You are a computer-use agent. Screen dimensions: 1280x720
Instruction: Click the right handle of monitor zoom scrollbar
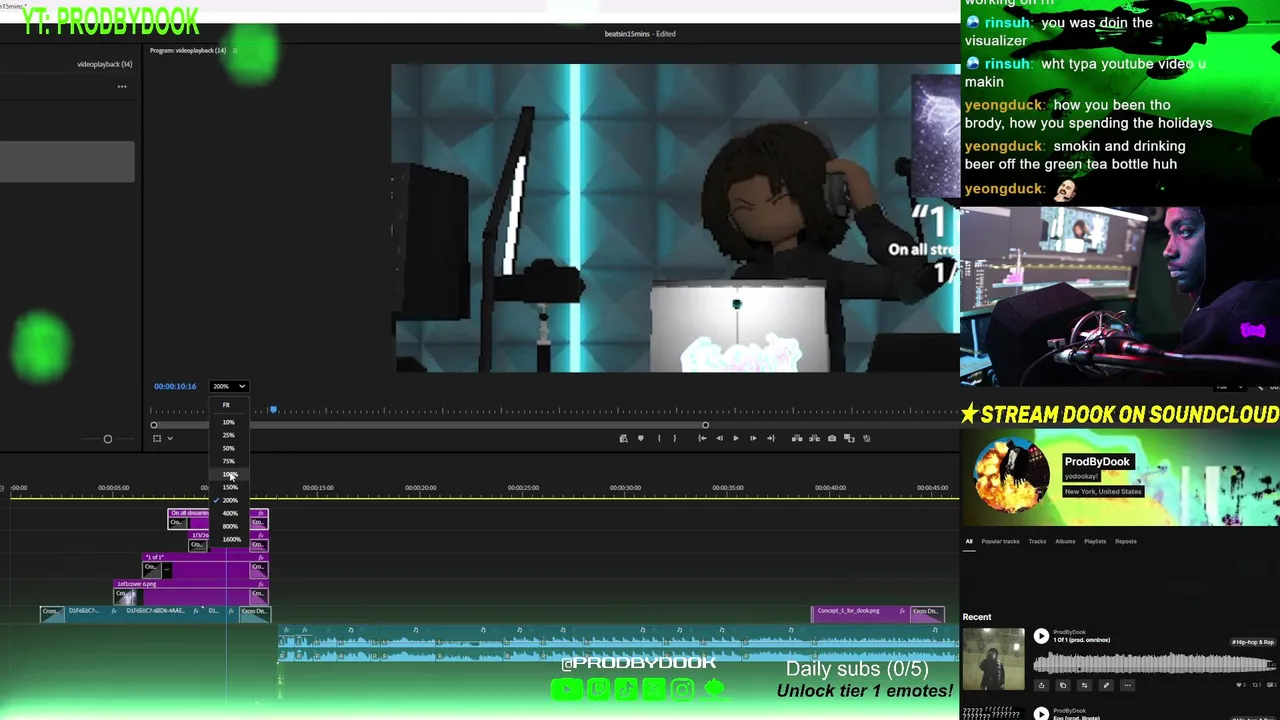pyautogui.click(x=705, y=425)
